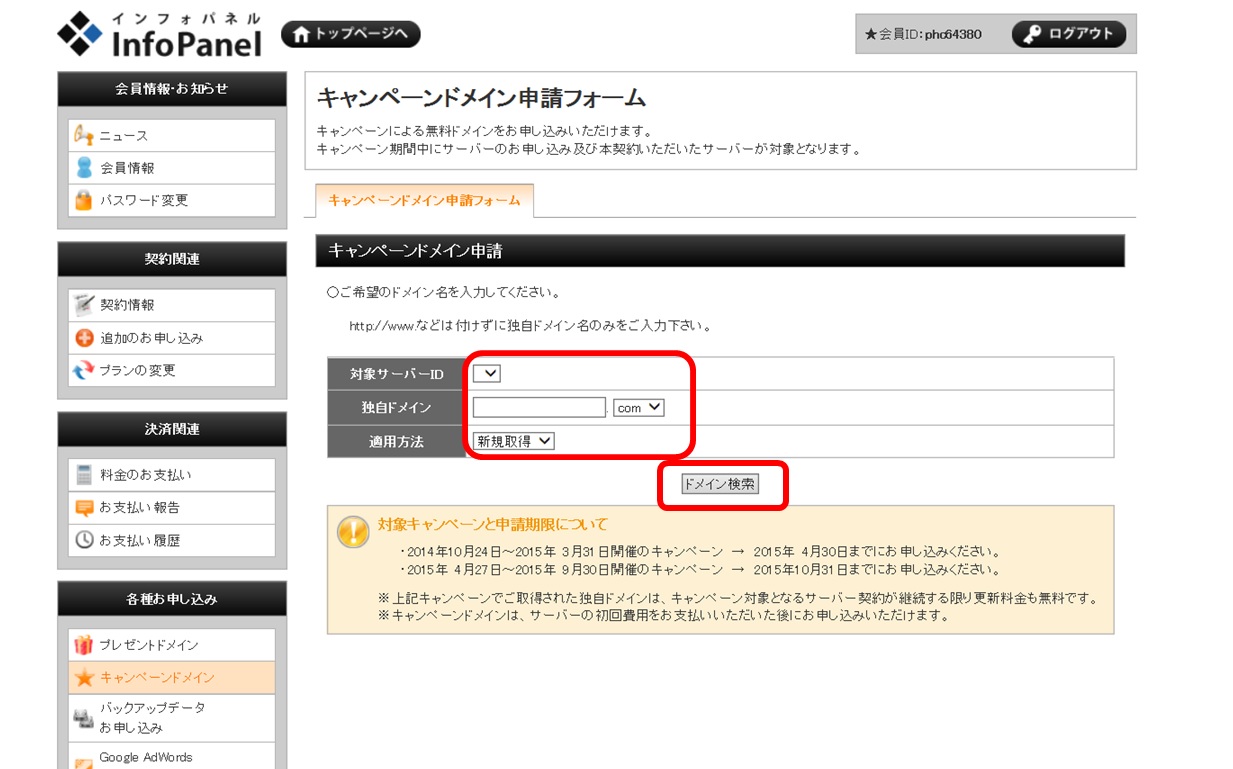
Task: Click the gift icon beside プレゼントドメイン
Action: tap(84, 645)
